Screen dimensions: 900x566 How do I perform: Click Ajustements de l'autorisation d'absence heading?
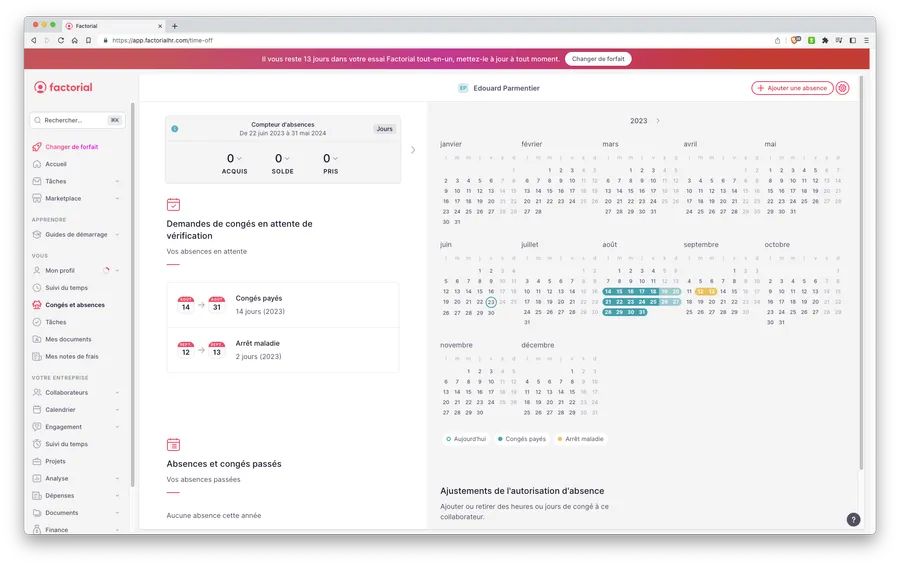coord(522,491)
